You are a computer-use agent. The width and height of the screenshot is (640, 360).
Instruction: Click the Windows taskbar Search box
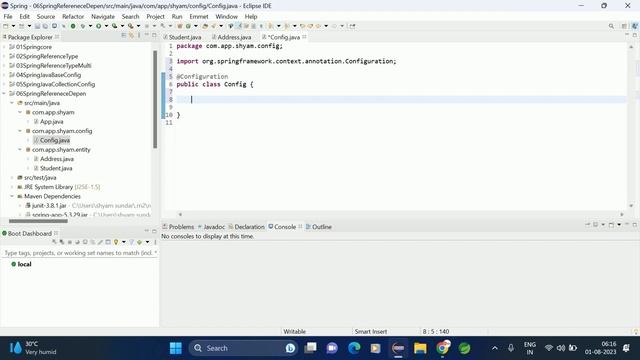click(x=243, y=348)
